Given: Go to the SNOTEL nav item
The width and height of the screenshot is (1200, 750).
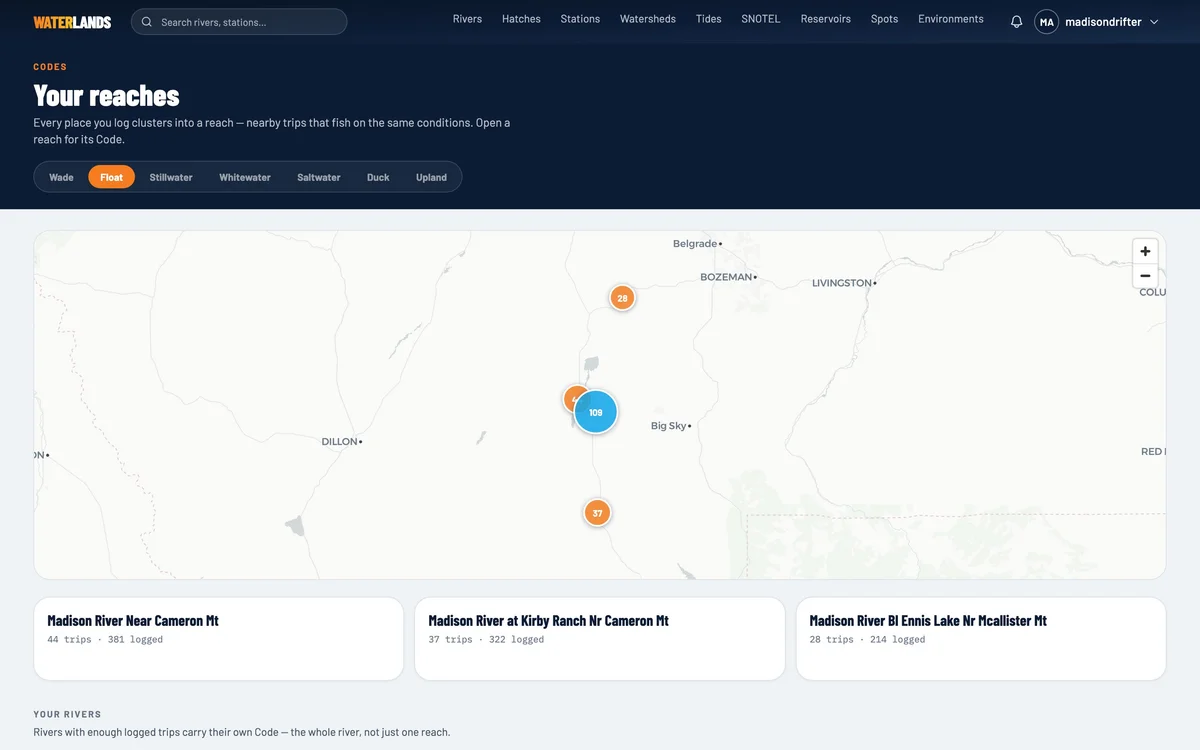Looking at the screenshot, I should (761, 19).
